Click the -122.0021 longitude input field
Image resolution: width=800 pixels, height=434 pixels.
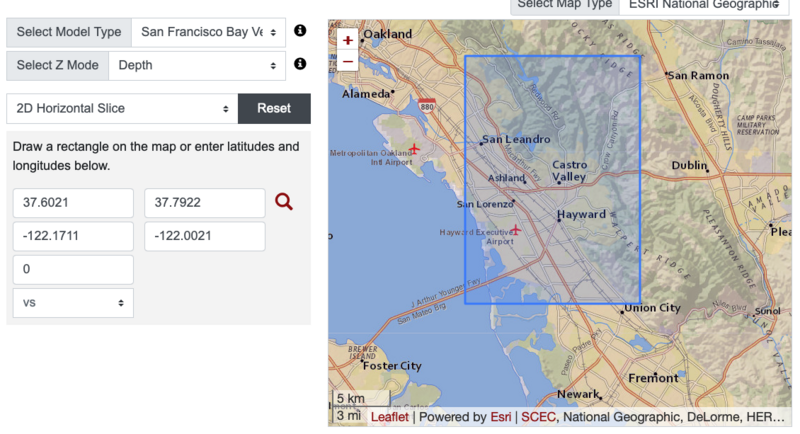(x=205, y=236)
